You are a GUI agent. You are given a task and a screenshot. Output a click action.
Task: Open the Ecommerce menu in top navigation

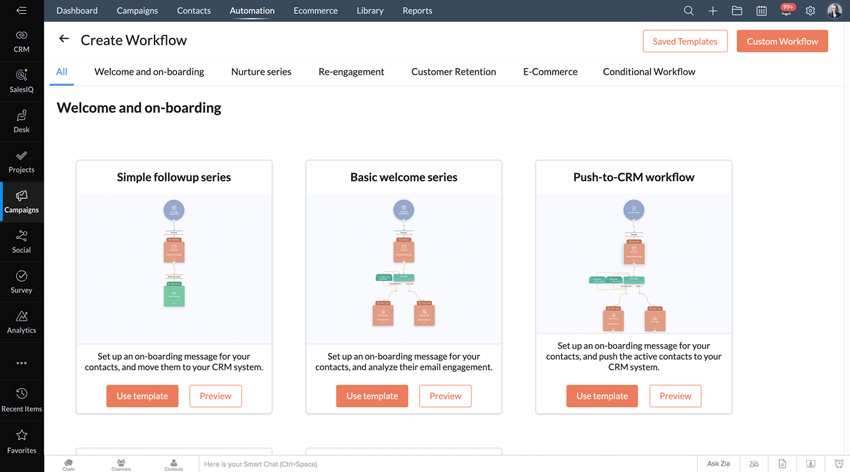point(315,11)
